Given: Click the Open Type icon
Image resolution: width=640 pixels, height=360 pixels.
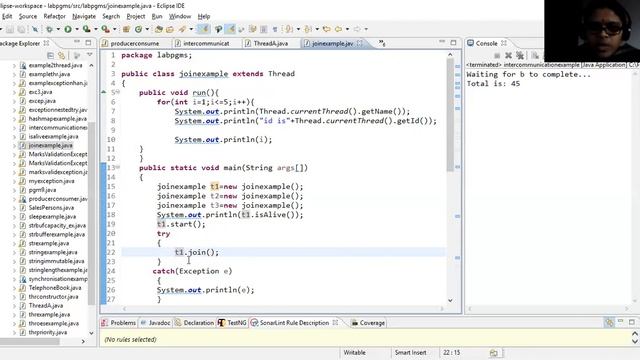Looking at the screenshot, I should coord(159,29).
